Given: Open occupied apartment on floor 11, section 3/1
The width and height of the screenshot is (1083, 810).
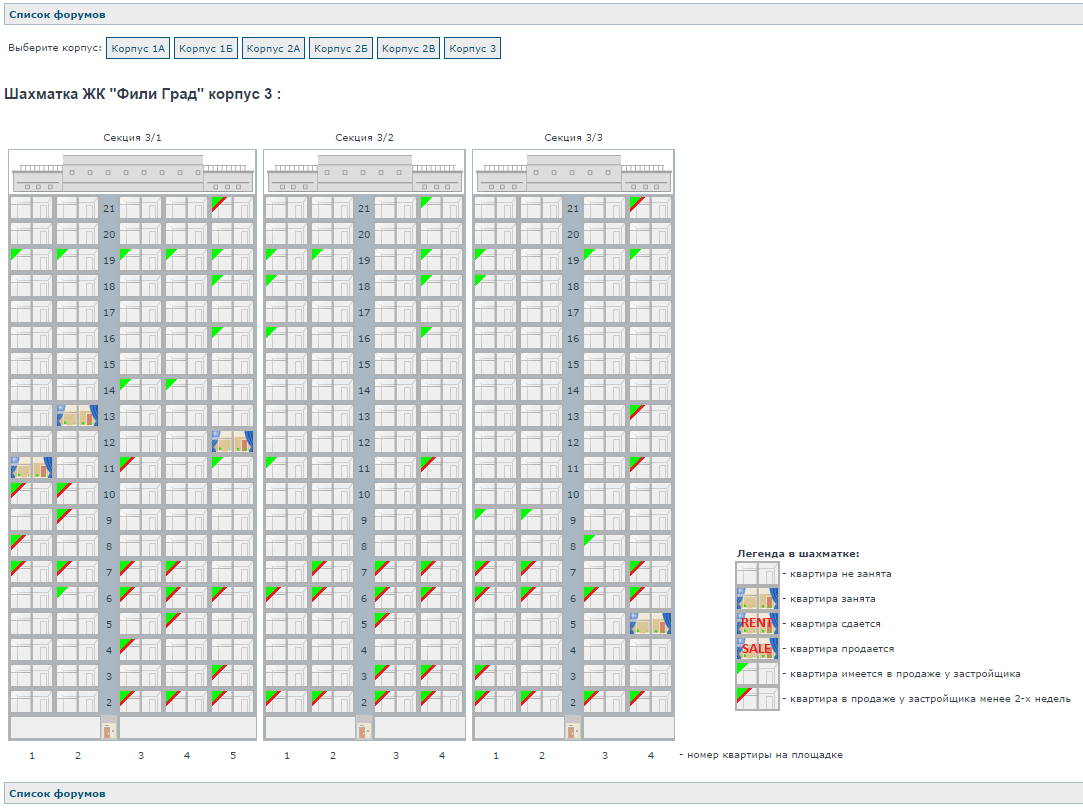Looking at the screenshot, I should click(x=31, y=468).
